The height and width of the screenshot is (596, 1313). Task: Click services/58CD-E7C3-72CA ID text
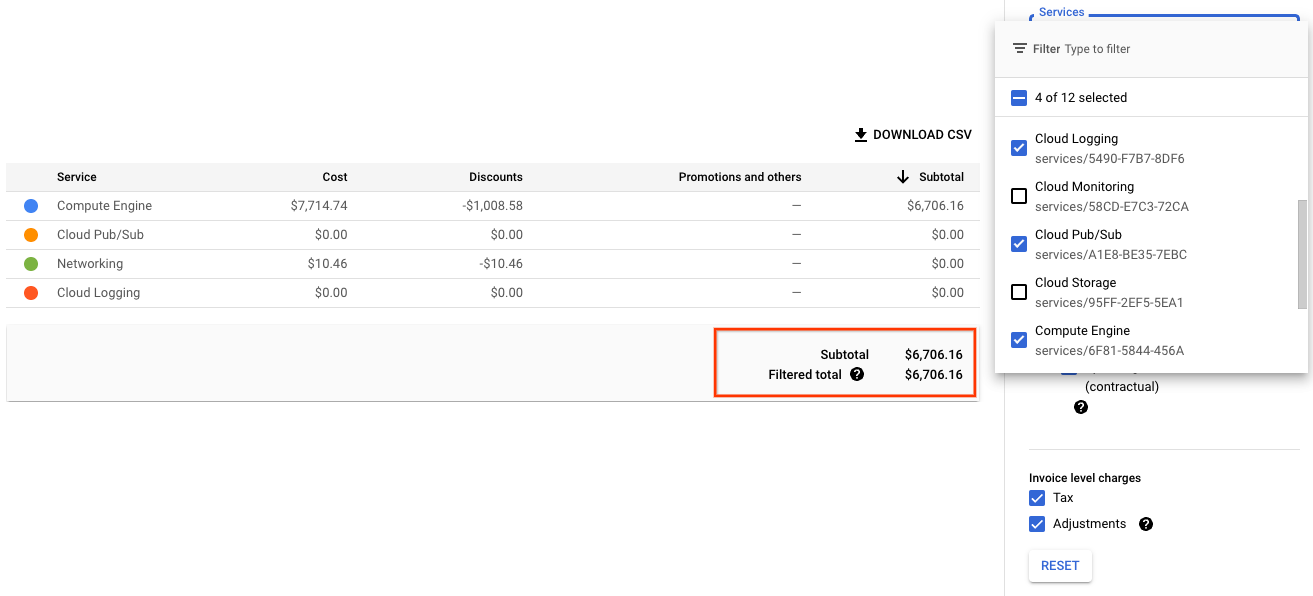click(x=1112, y=206)
